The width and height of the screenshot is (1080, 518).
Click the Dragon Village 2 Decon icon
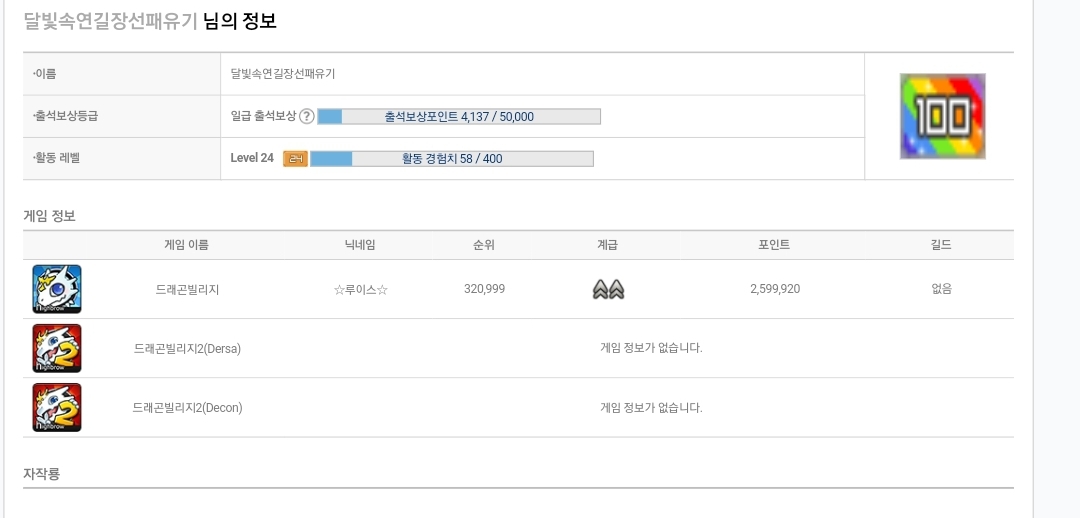56,408
